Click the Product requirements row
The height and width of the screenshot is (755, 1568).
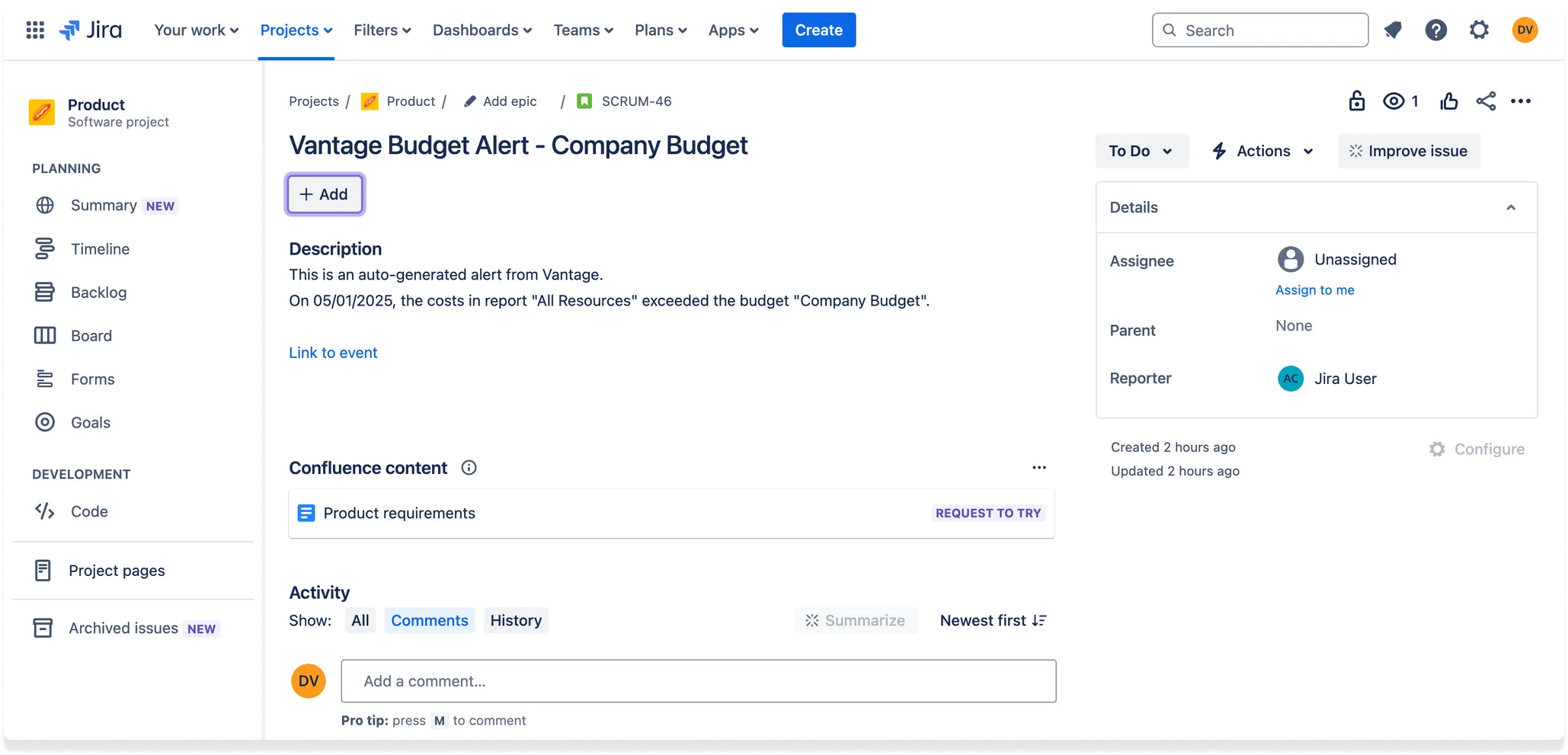[x=671, y=513]
